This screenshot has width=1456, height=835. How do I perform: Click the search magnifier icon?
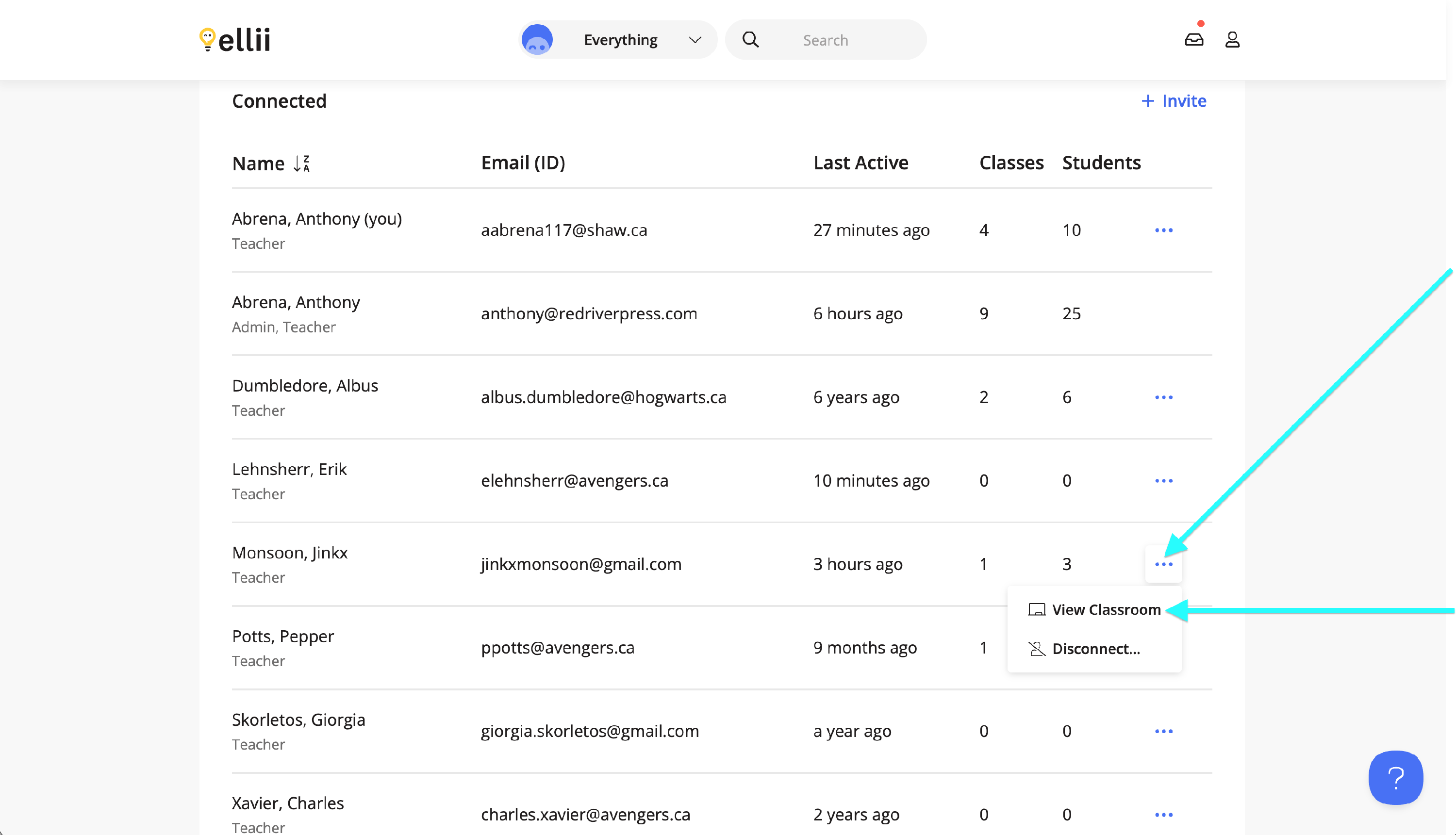tap(750, 40)
